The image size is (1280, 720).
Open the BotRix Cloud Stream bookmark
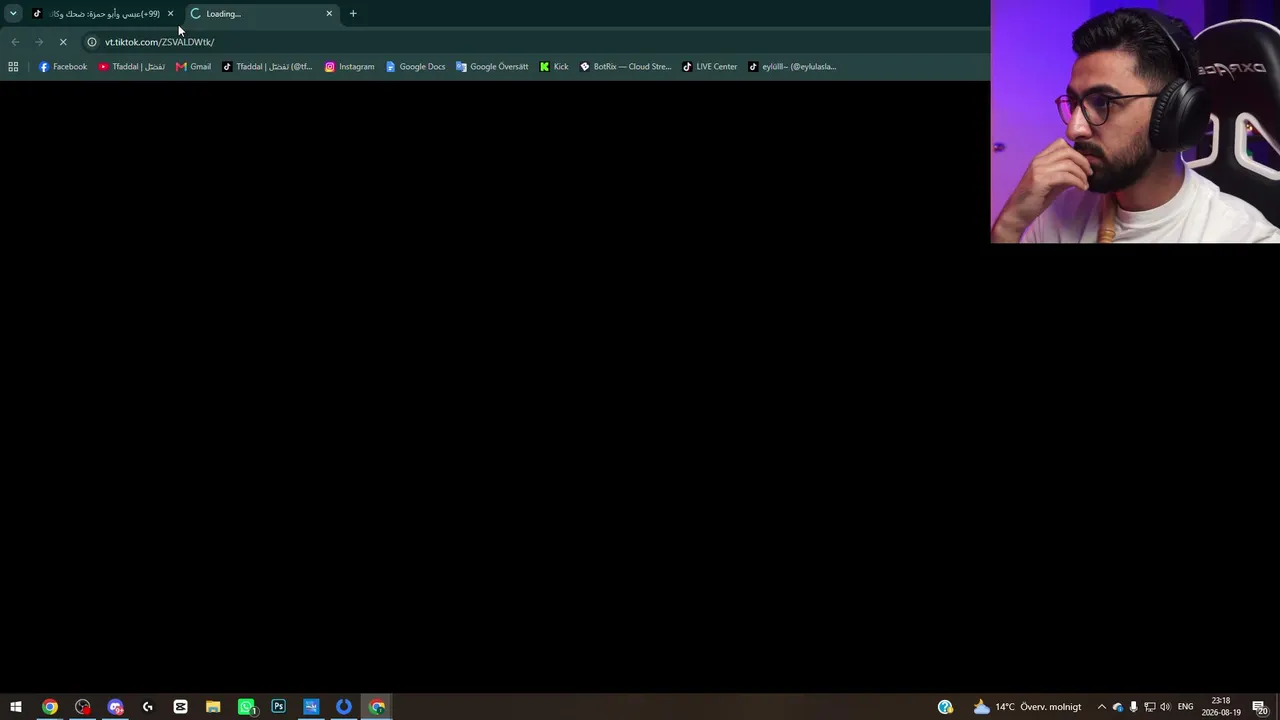[x=625, y=67]
